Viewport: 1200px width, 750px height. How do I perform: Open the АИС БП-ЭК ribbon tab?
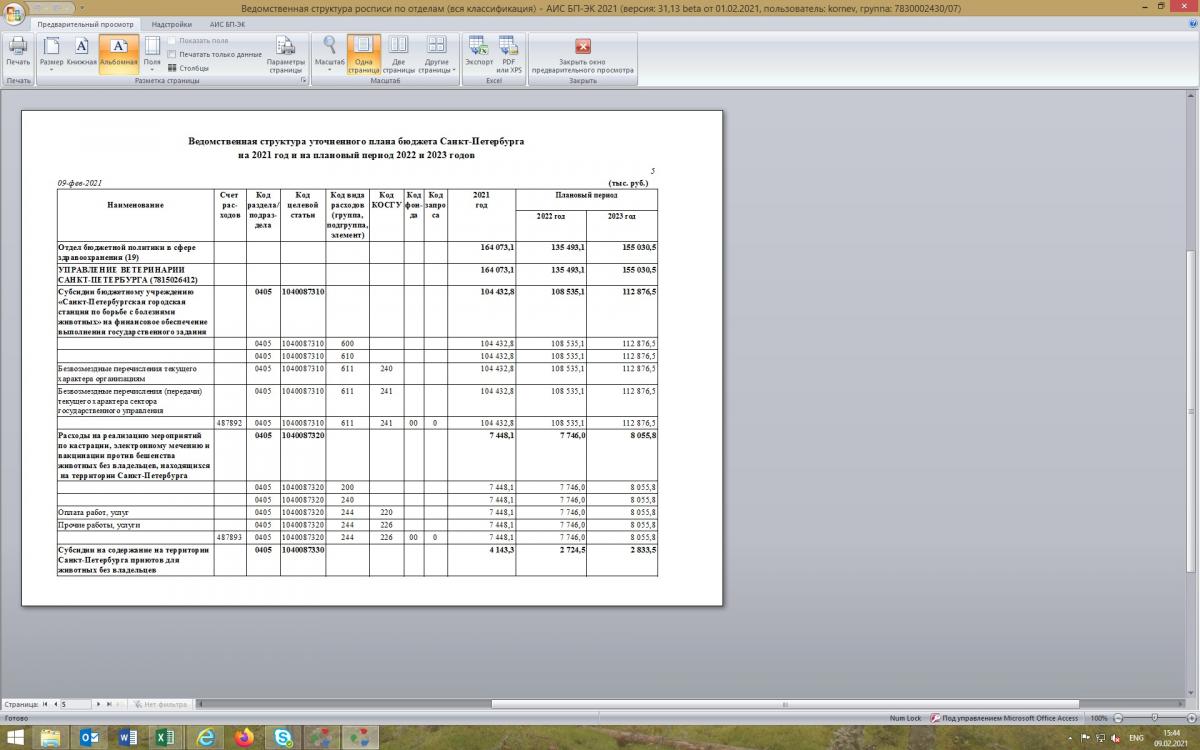tap(229, 23)
